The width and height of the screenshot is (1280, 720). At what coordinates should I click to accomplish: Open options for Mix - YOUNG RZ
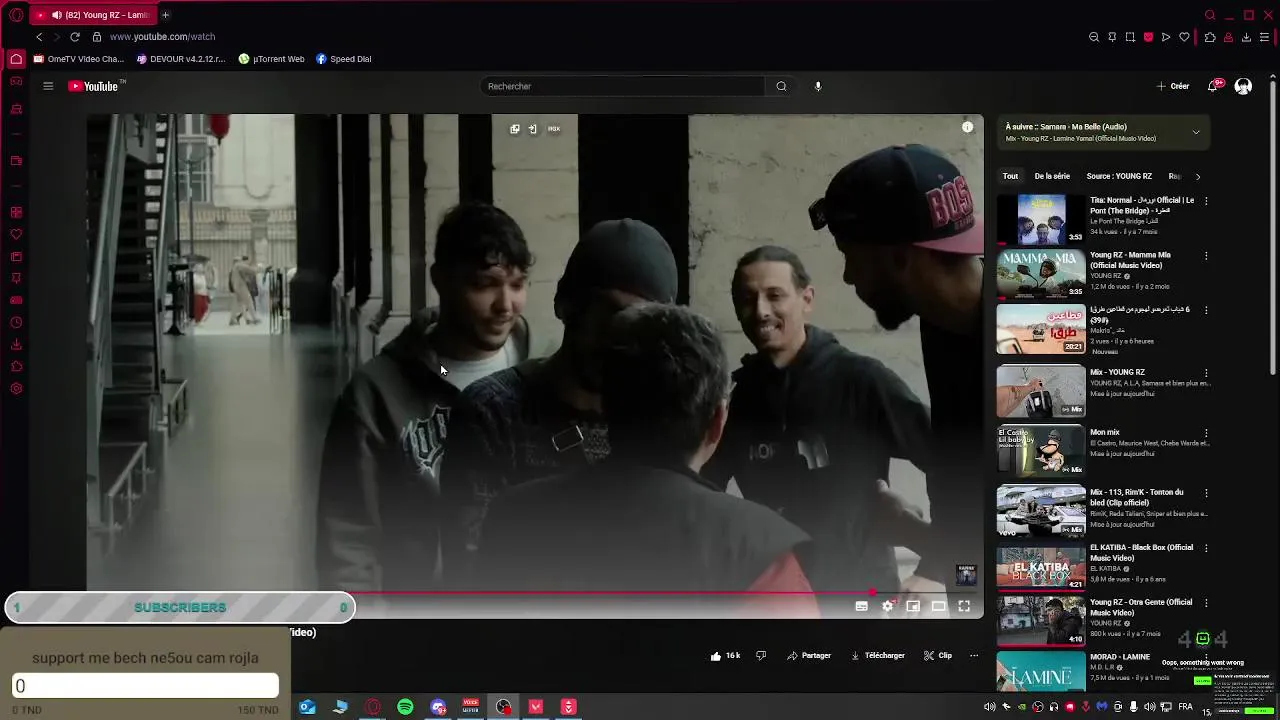click(1206, 373)
